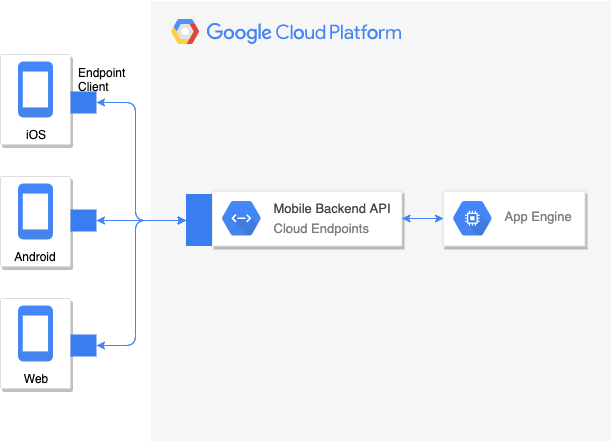Click the iOS label text
Image resolution: width=612 pixels, height=441 pixels.
click(36, 135)
